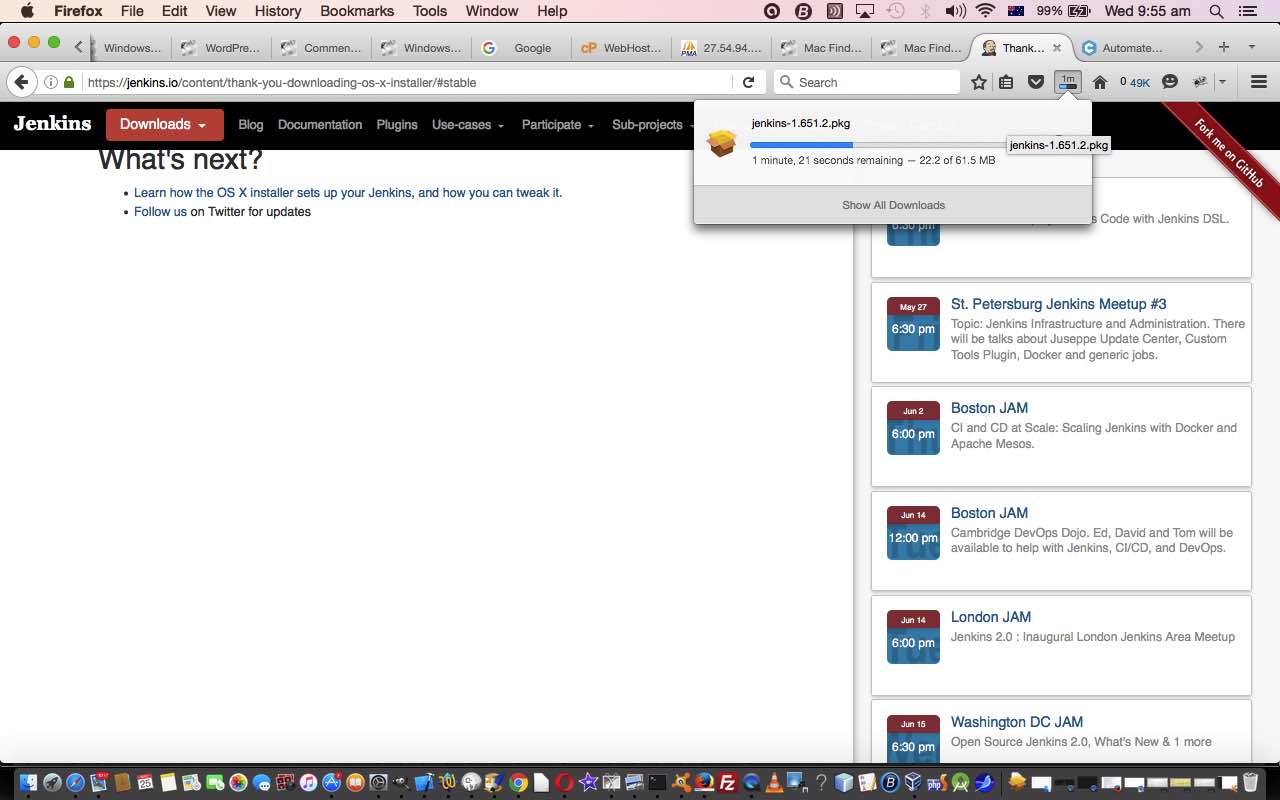Click the Fork me on GitHub ribbon
1280x800 pixels.
pos(1228,154)
